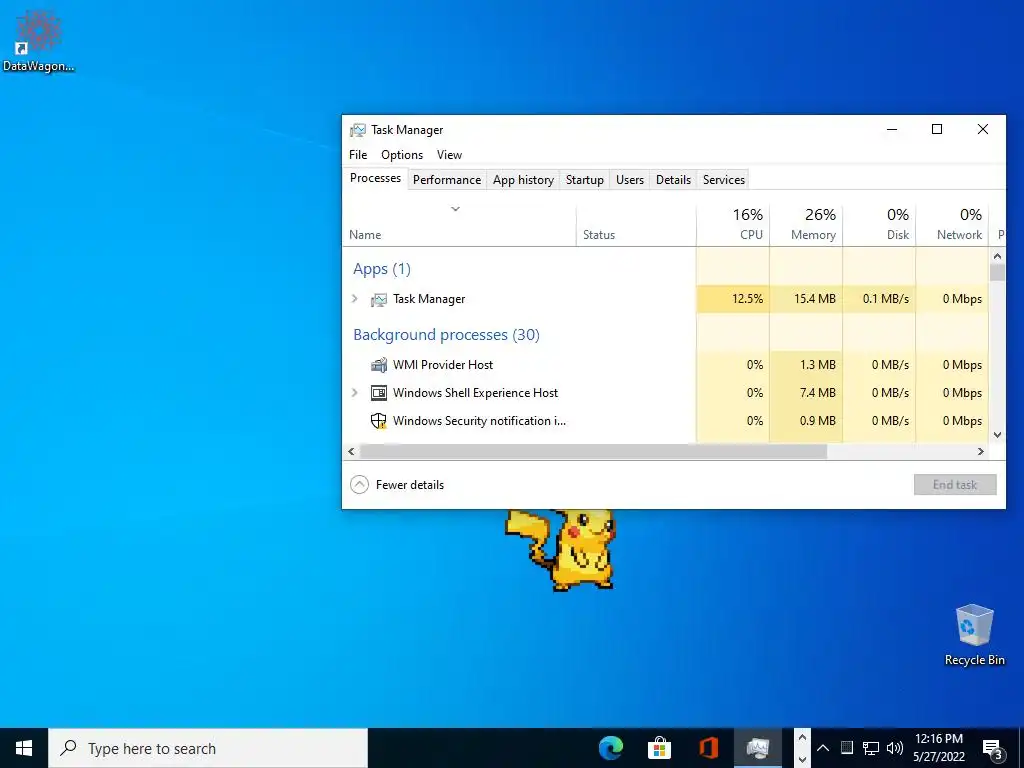
Task: Click the 0.9 MB memory value
Action: (818, 421)
